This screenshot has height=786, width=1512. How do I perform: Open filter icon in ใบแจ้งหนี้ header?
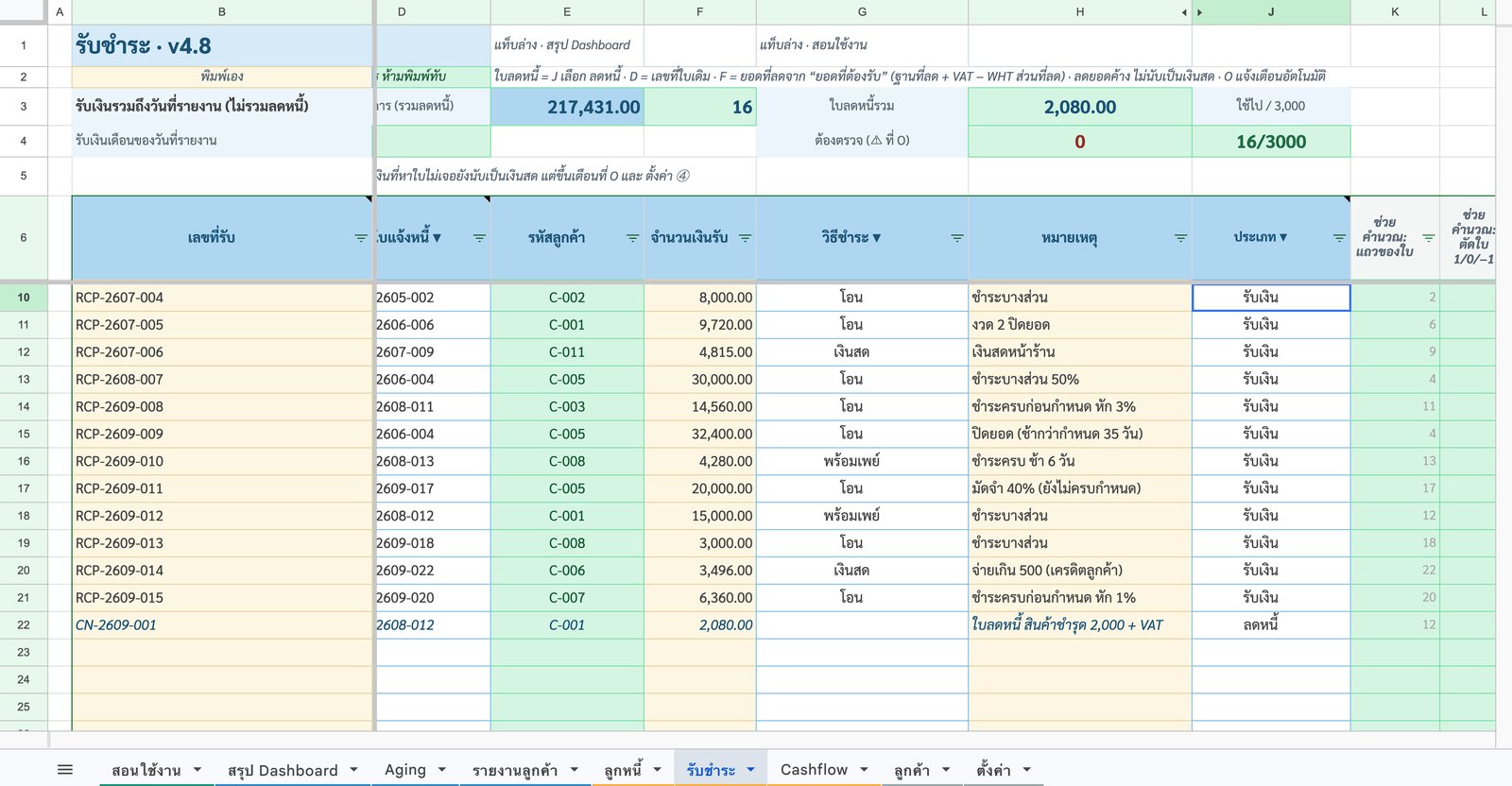point(479,238)
